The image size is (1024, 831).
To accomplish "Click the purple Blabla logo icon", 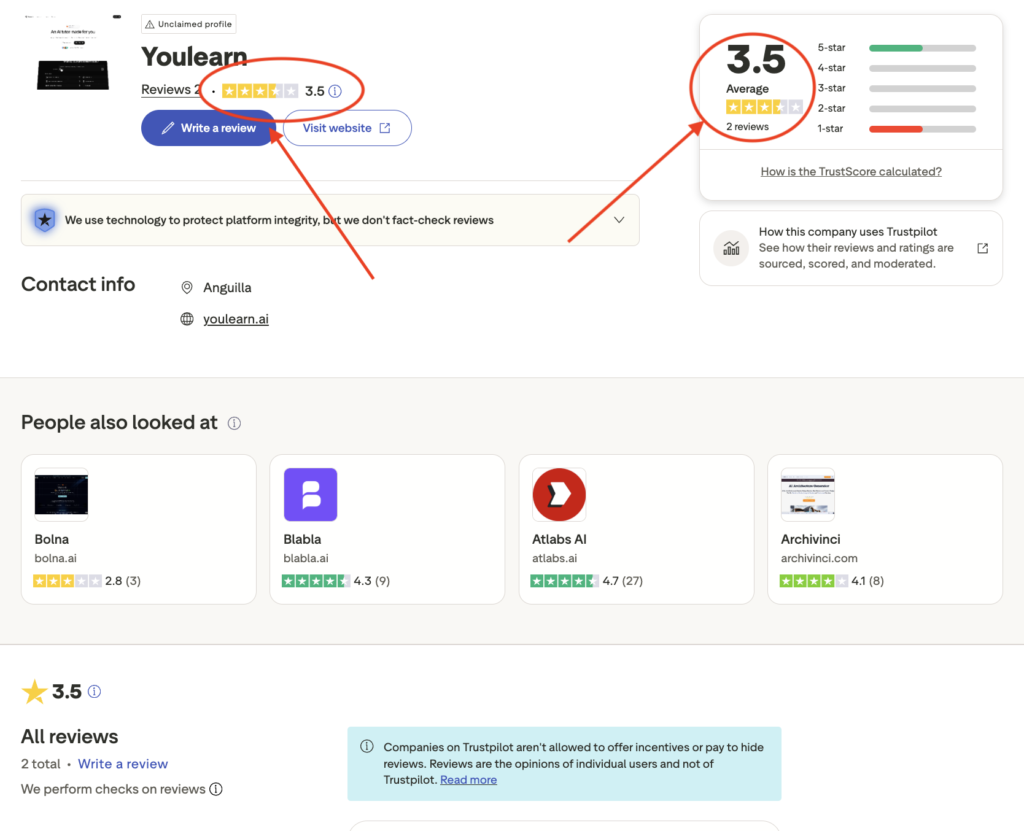I will [310, 495].
